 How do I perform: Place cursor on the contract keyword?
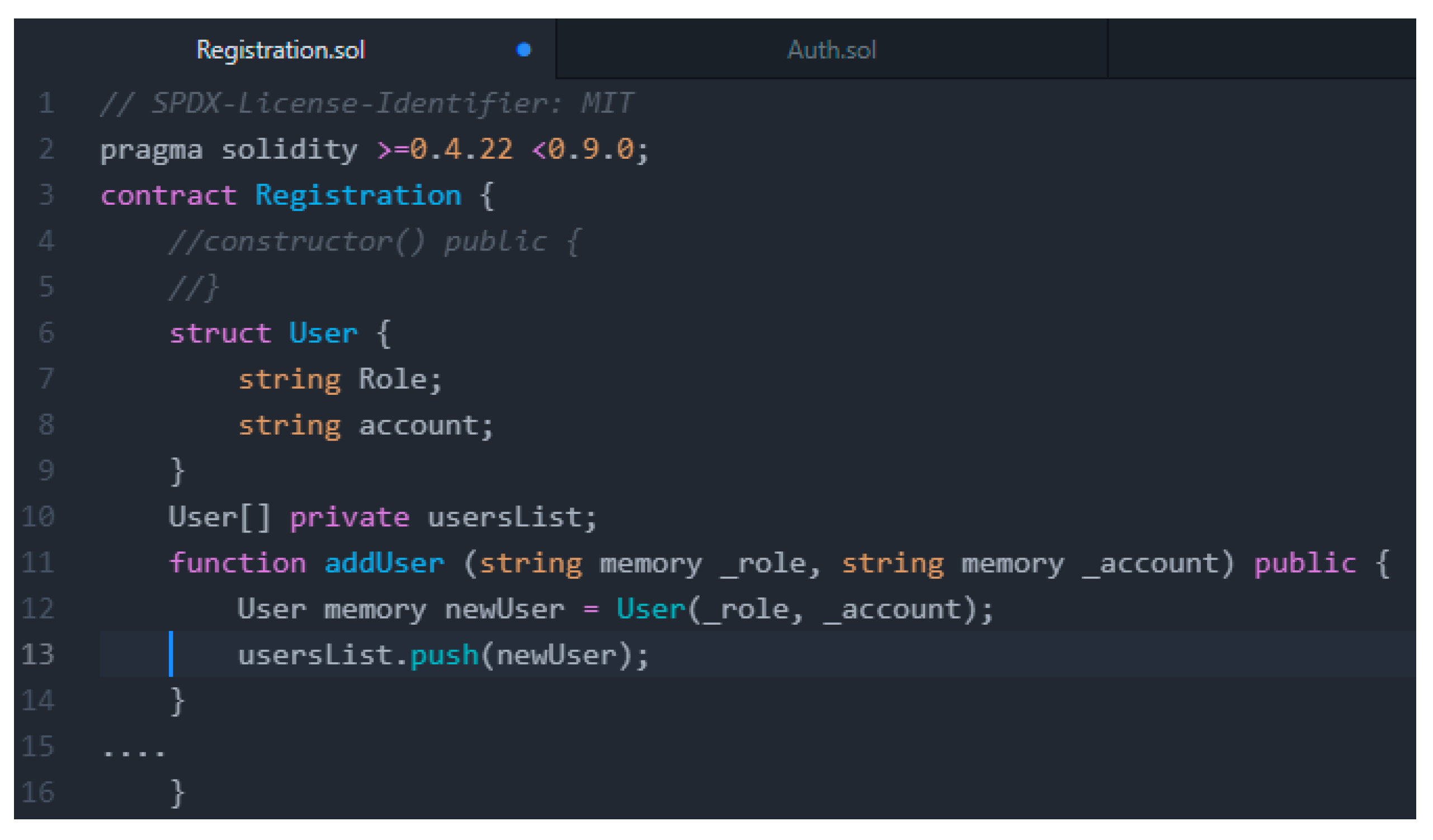[168, 196]
